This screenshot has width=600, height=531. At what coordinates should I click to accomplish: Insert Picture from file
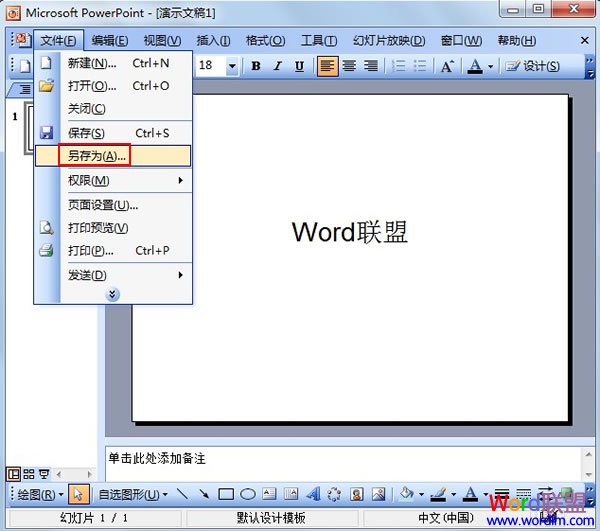[x=378, y=495]
